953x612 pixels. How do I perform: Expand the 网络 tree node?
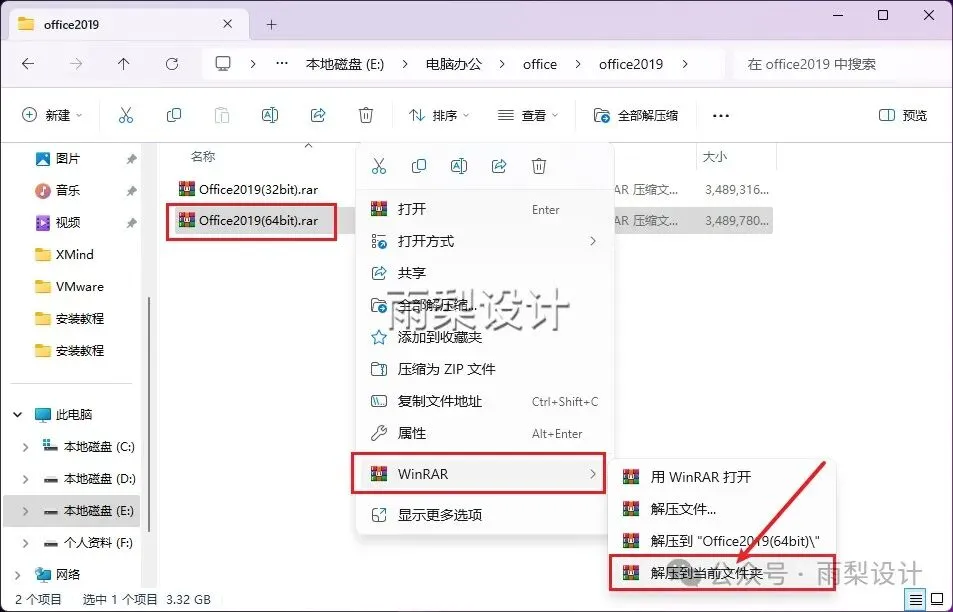coord(18,575)
